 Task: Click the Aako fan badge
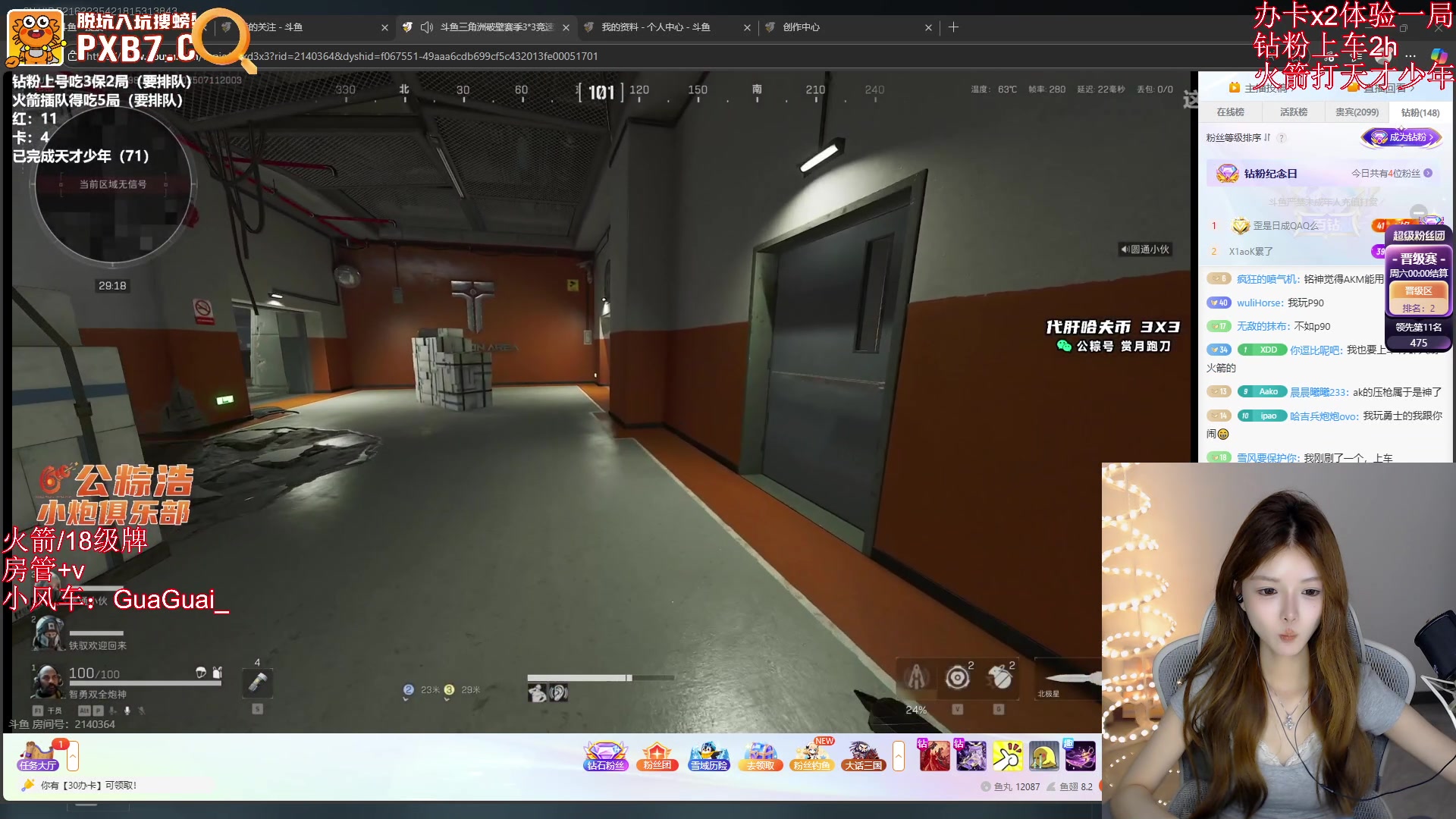[x=1262, y=391]
